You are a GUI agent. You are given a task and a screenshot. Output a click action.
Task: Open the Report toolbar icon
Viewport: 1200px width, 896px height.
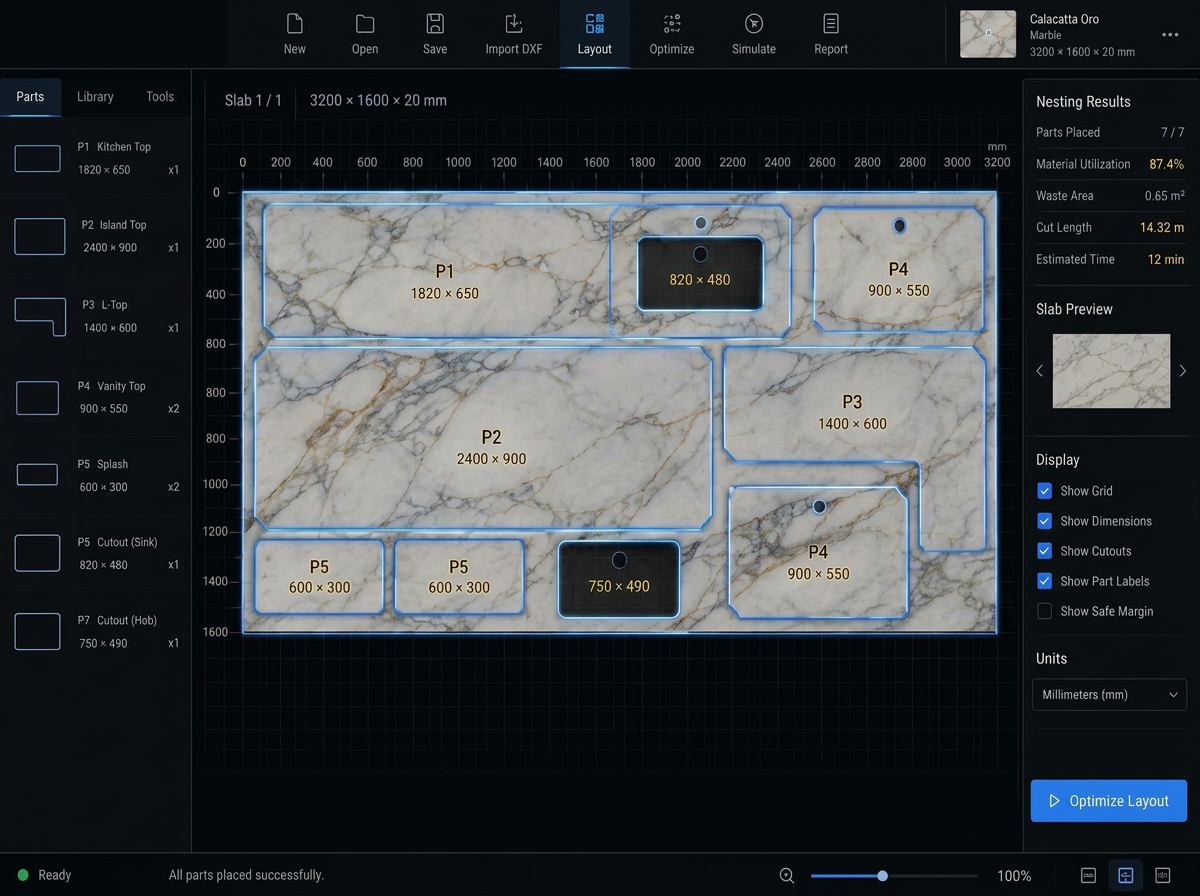tap(831, 24)
